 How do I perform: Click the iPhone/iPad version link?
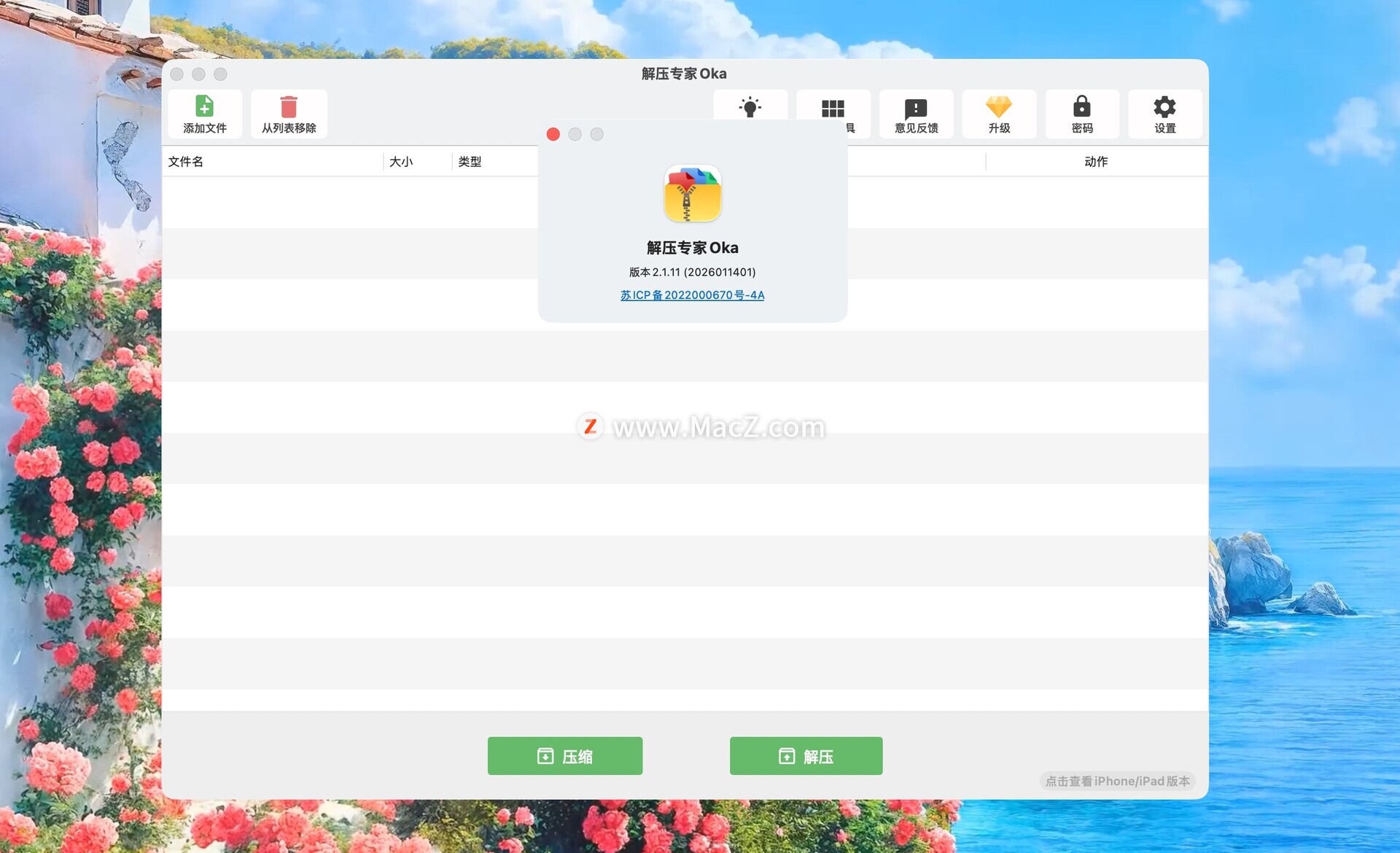point(1117,781)
